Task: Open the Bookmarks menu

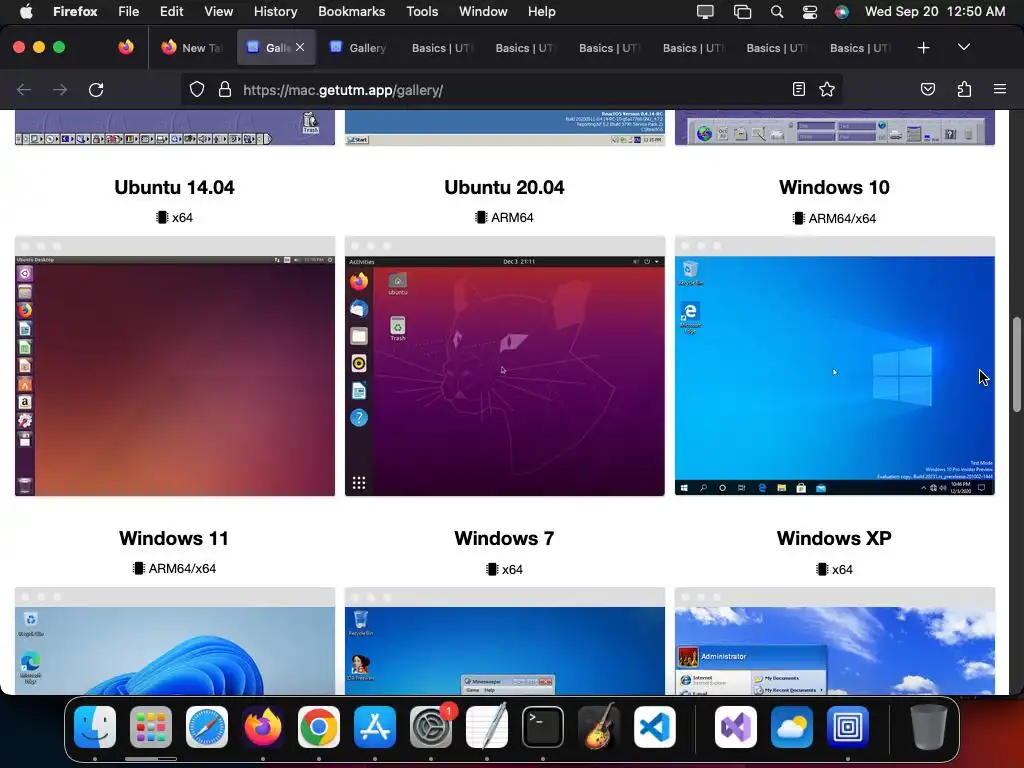Action: (351, 11)
